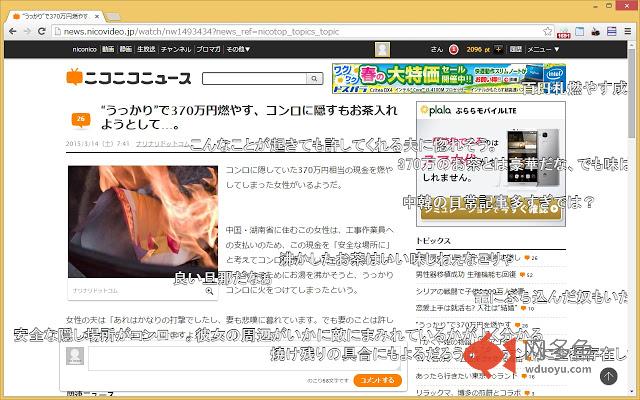Open topic link あったら行きたい東京○○ランド
This screenshot has width=640, height=400.
point(467,376)
